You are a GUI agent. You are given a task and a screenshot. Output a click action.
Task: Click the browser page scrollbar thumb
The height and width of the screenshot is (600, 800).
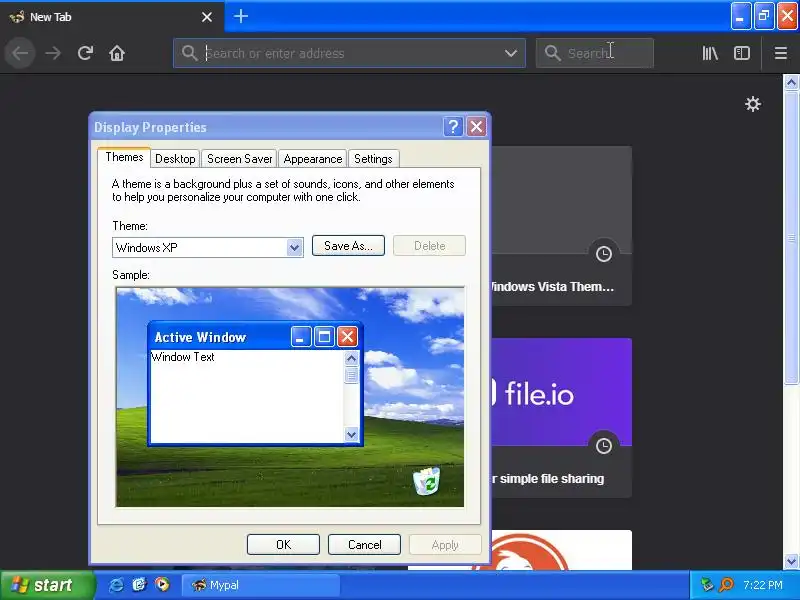791,237
